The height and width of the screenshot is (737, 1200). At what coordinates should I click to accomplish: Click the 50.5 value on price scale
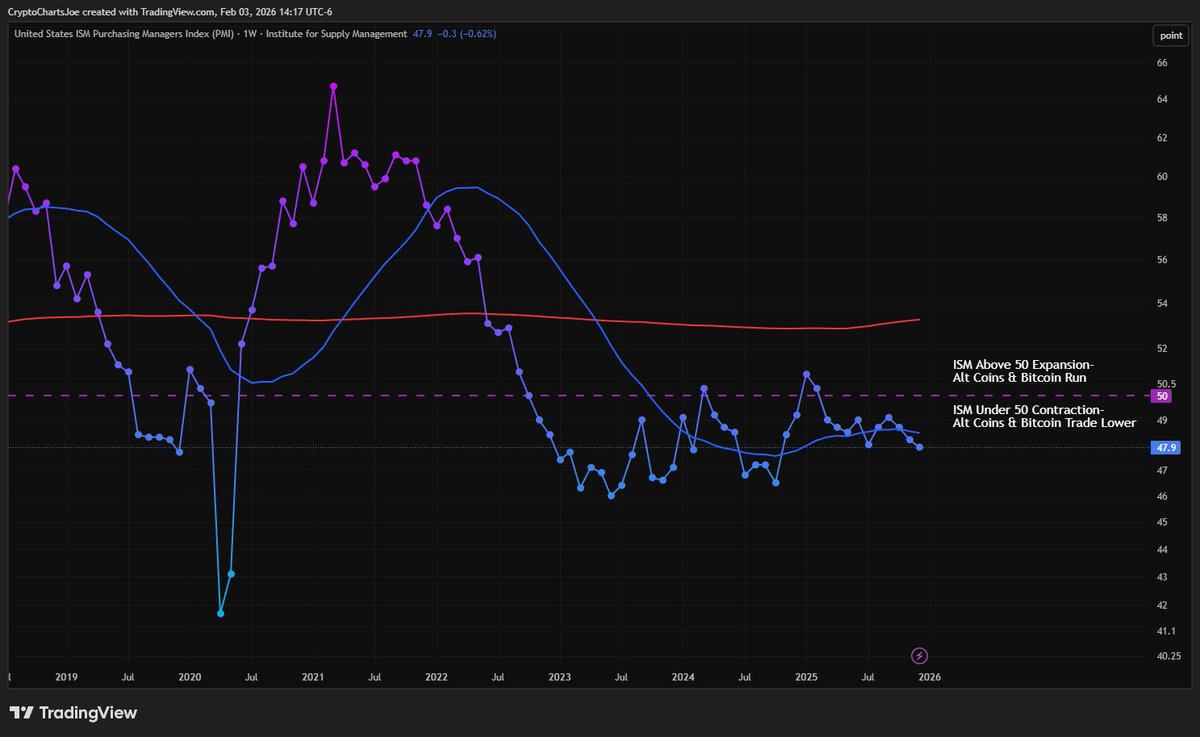tap(1165, 383)
